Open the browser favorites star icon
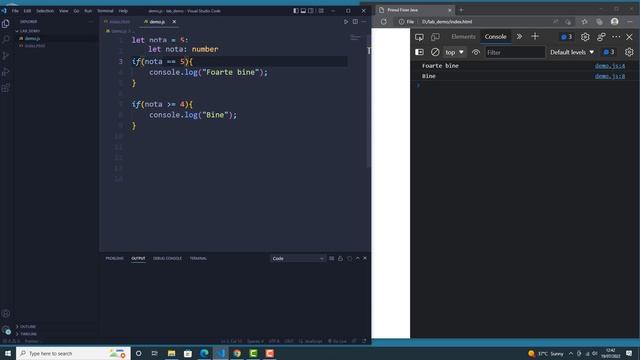This screenshot has width=640, height=360. click(584, 22)
